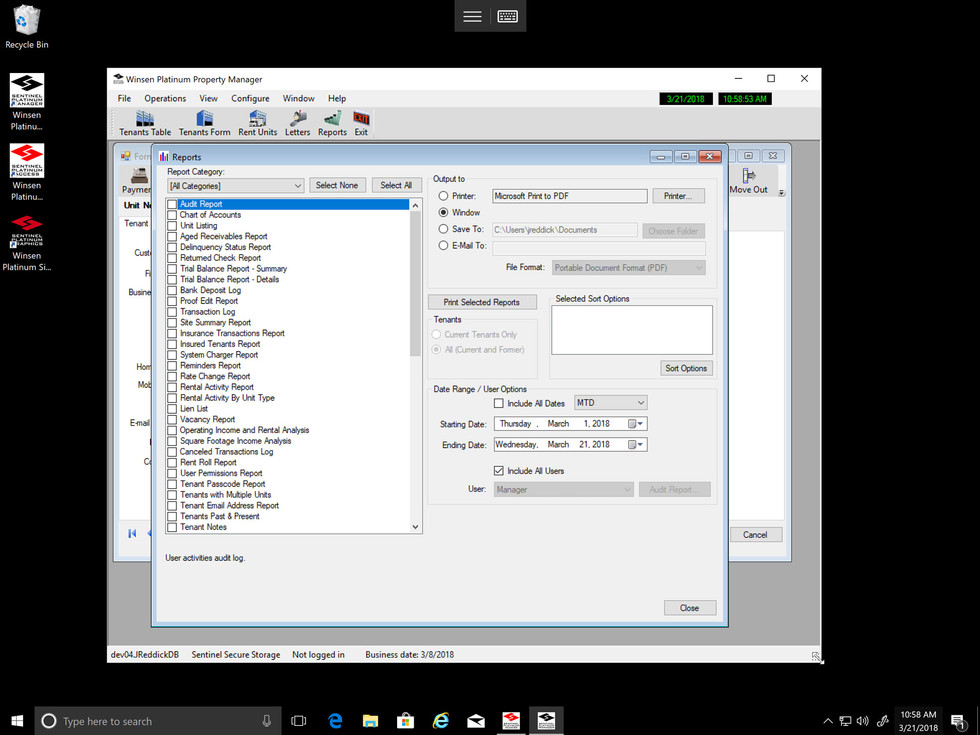Check the Vacancy Report checkbox
Screen dimensions: 980x735
(x=172, y=419)
